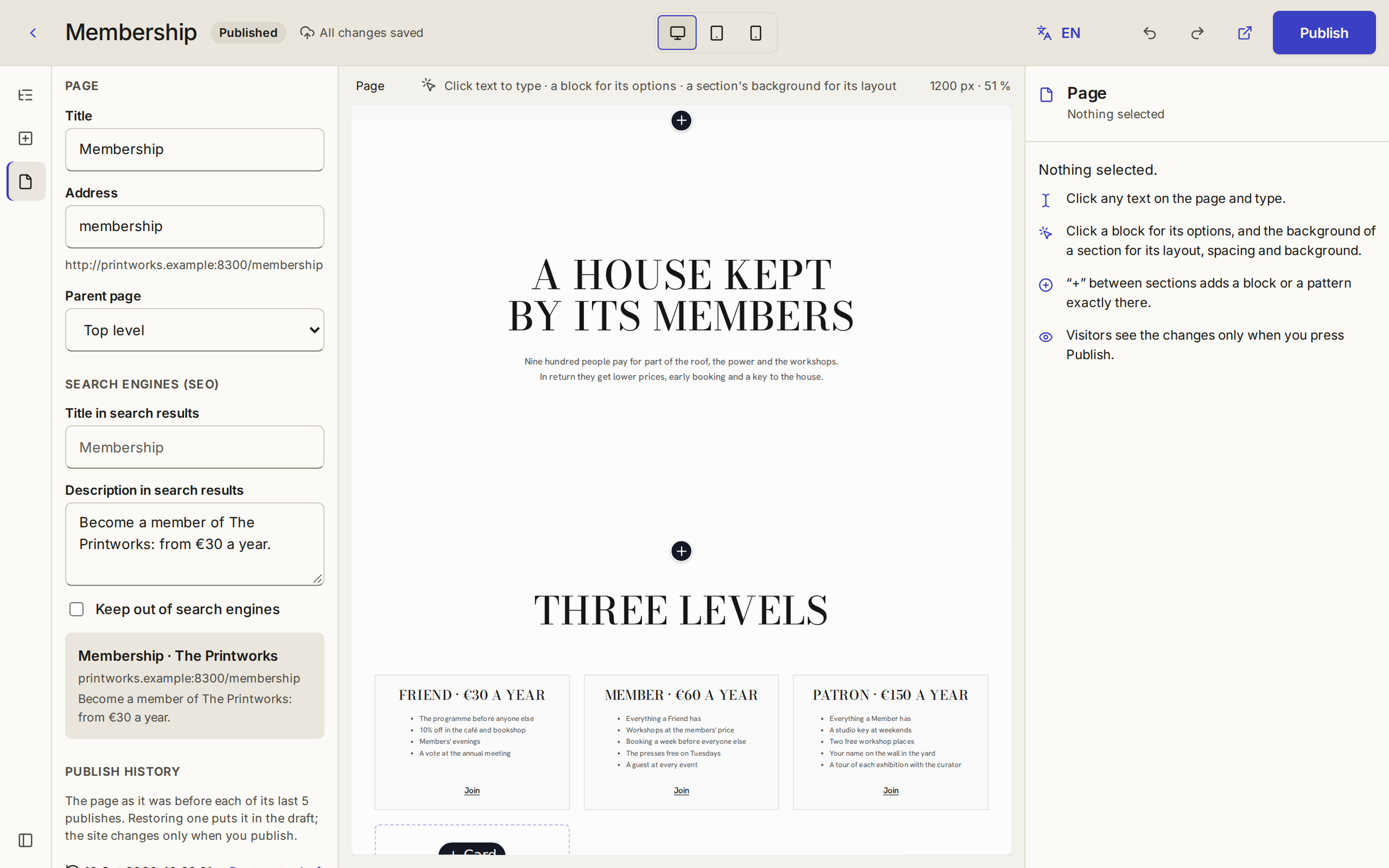The height and width of the screenshot is (868, 1389).
Task: Edit the search results description textarea
Action: [x=194, y=544]
